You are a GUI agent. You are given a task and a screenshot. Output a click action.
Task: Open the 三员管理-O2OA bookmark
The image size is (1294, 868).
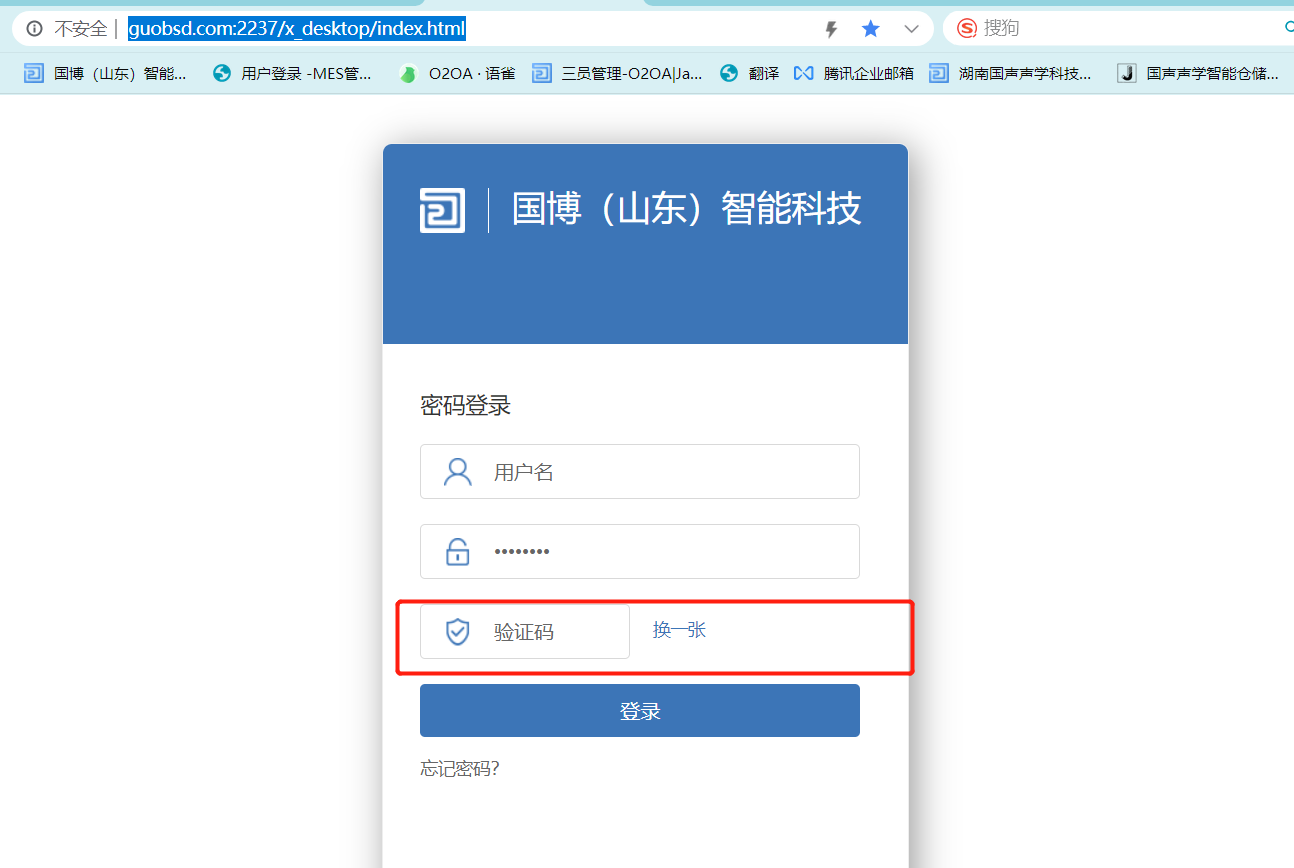tap(617, 73)
